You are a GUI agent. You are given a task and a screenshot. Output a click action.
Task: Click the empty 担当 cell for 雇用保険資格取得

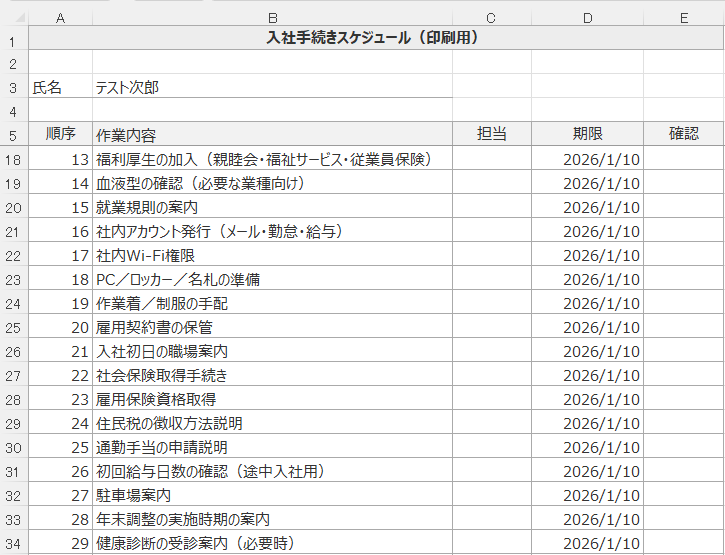pos(492,399)
